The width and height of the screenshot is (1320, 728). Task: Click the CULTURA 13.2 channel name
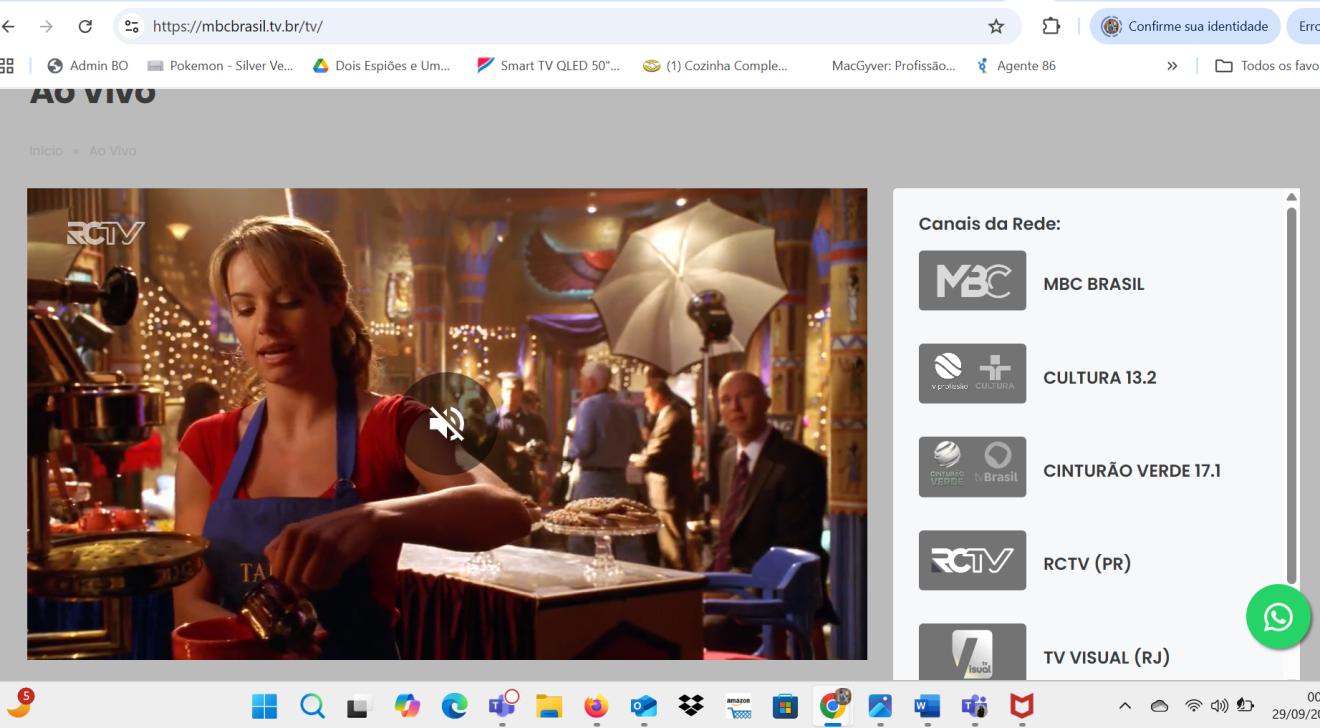tap(1099, 378)
